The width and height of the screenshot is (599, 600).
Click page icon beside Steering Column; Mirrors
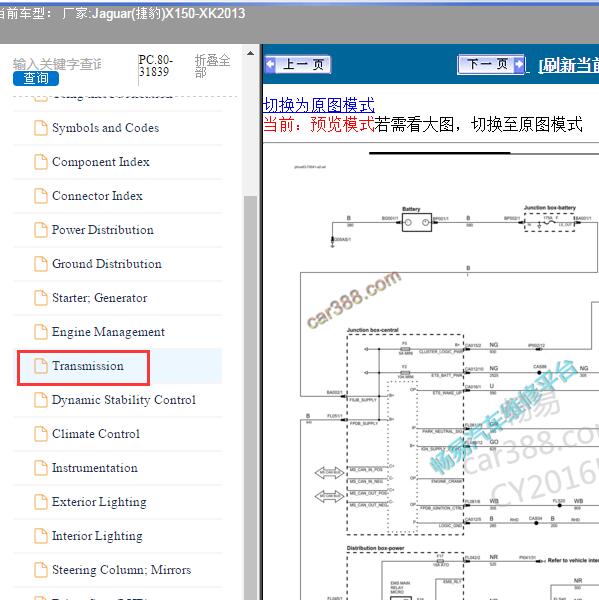(x=41, y=570)
